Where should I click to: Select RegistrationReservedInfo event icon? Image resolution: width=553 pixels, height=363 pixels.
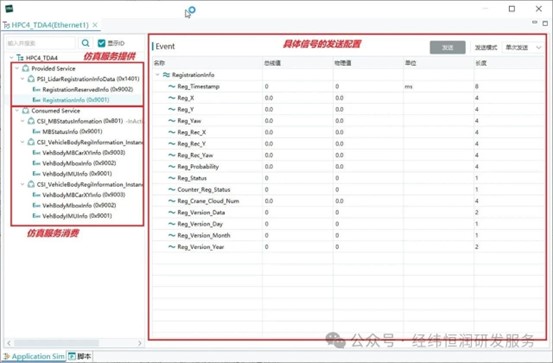pos(36,89)
